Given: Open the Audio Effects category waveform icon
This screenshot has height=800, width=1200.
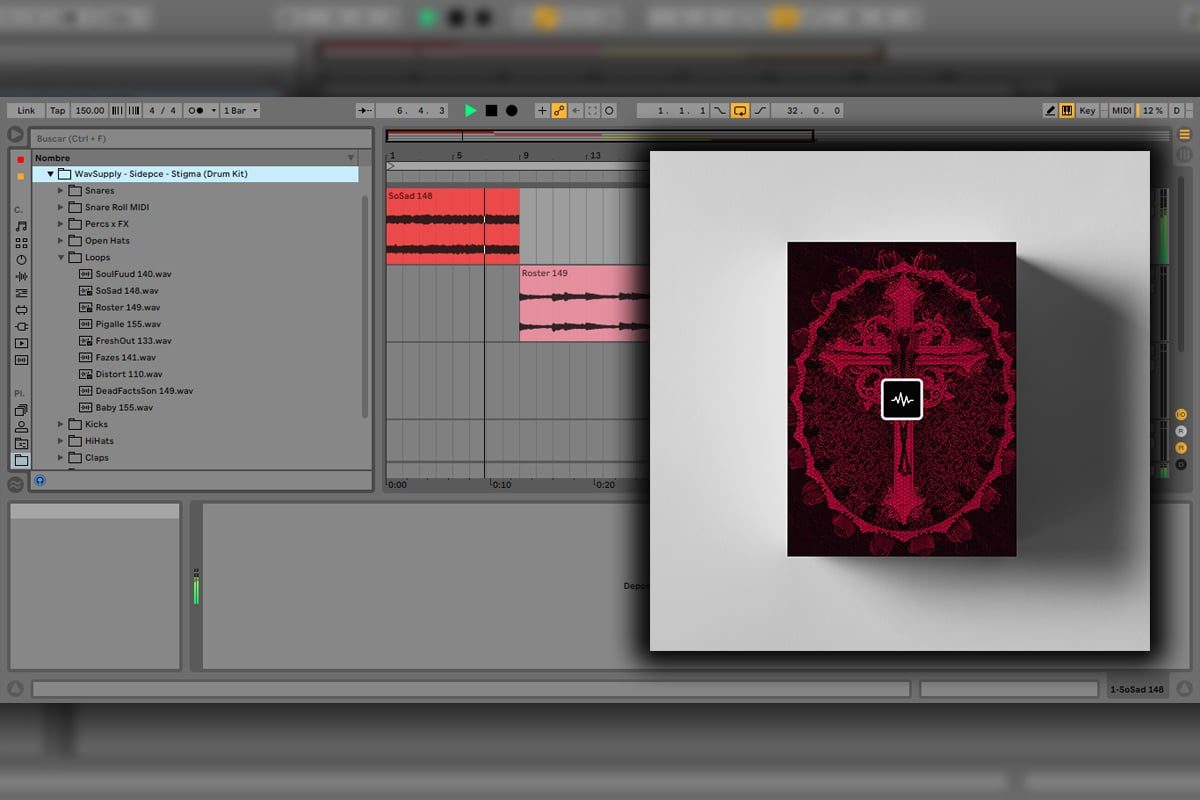Looking at the screenshot, I should coord(21,276).
